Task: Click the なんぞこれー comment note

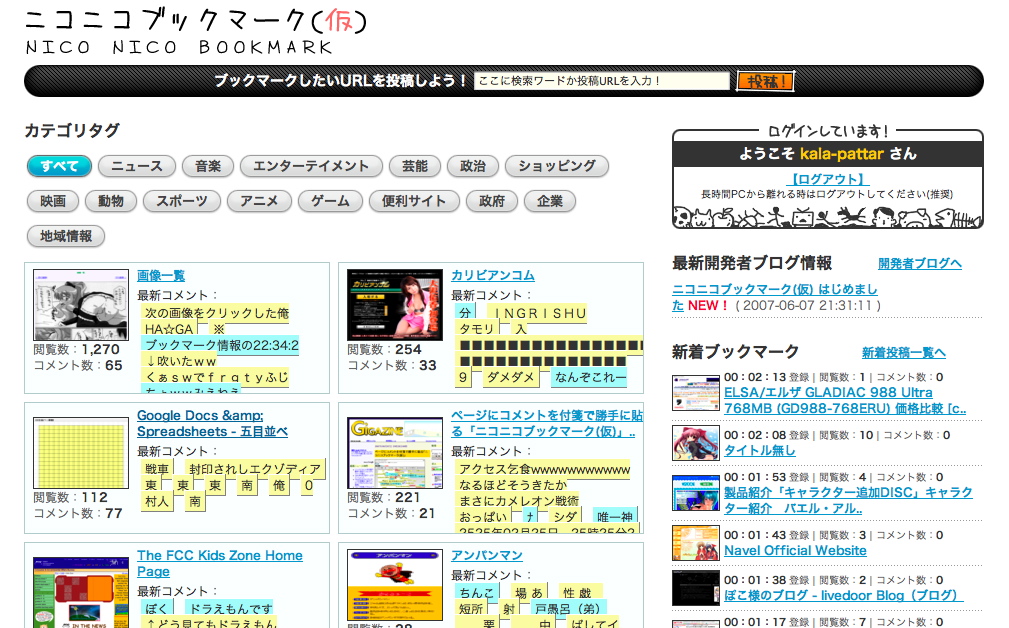Action: [x=590, y=378]
